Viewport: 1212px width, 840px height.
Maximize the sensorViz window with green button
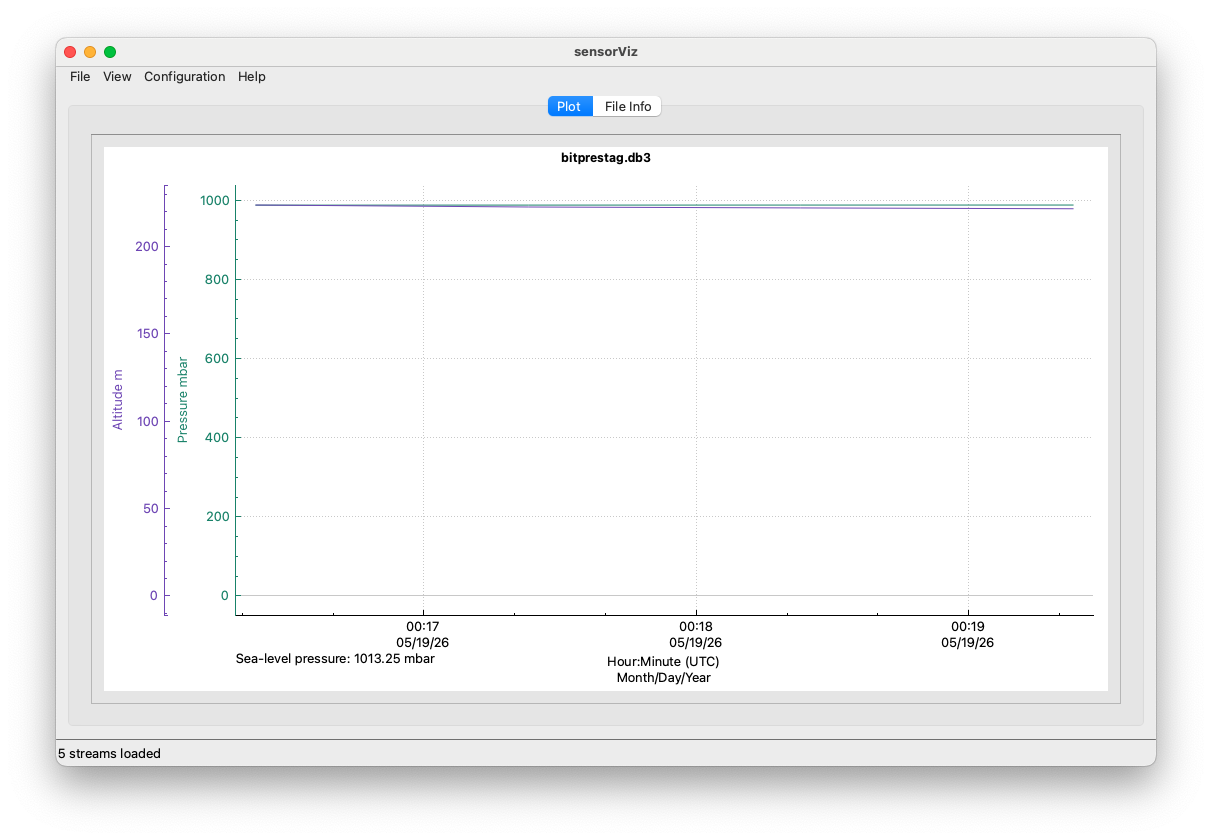(110, 52)
